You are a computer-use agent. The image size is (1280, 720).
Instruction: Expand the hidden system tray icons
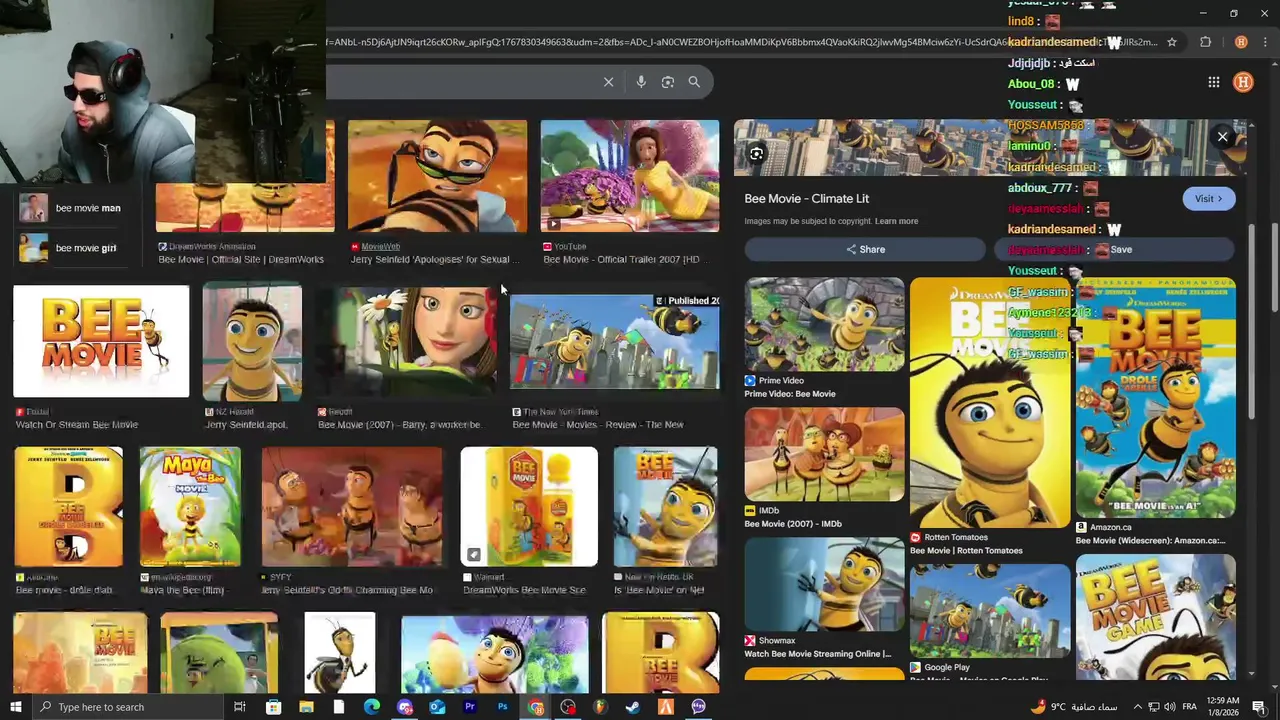1136,707
